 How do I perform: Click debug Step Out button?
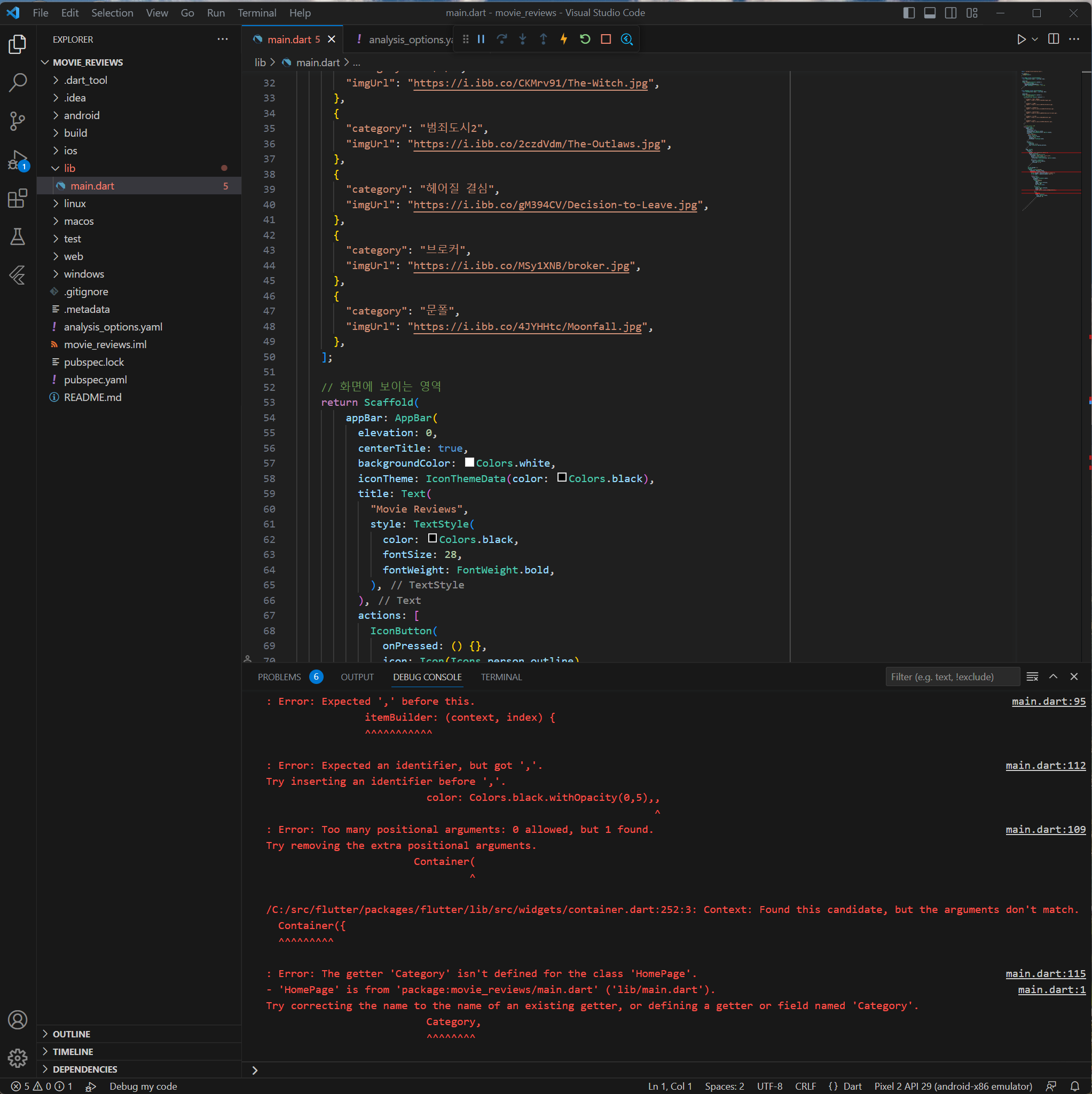[x=543, y=39]
